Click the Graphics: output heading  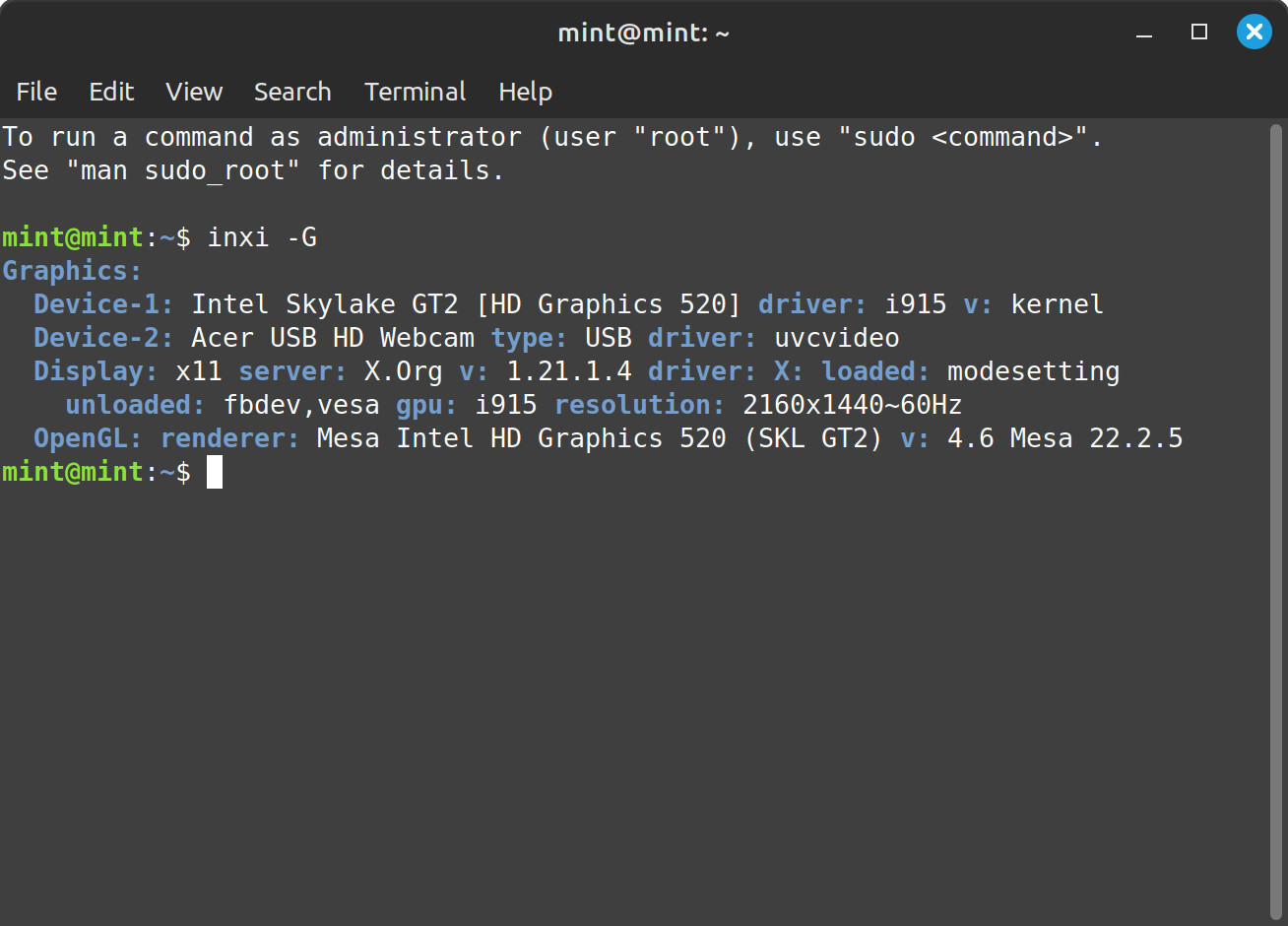point(72,271)
